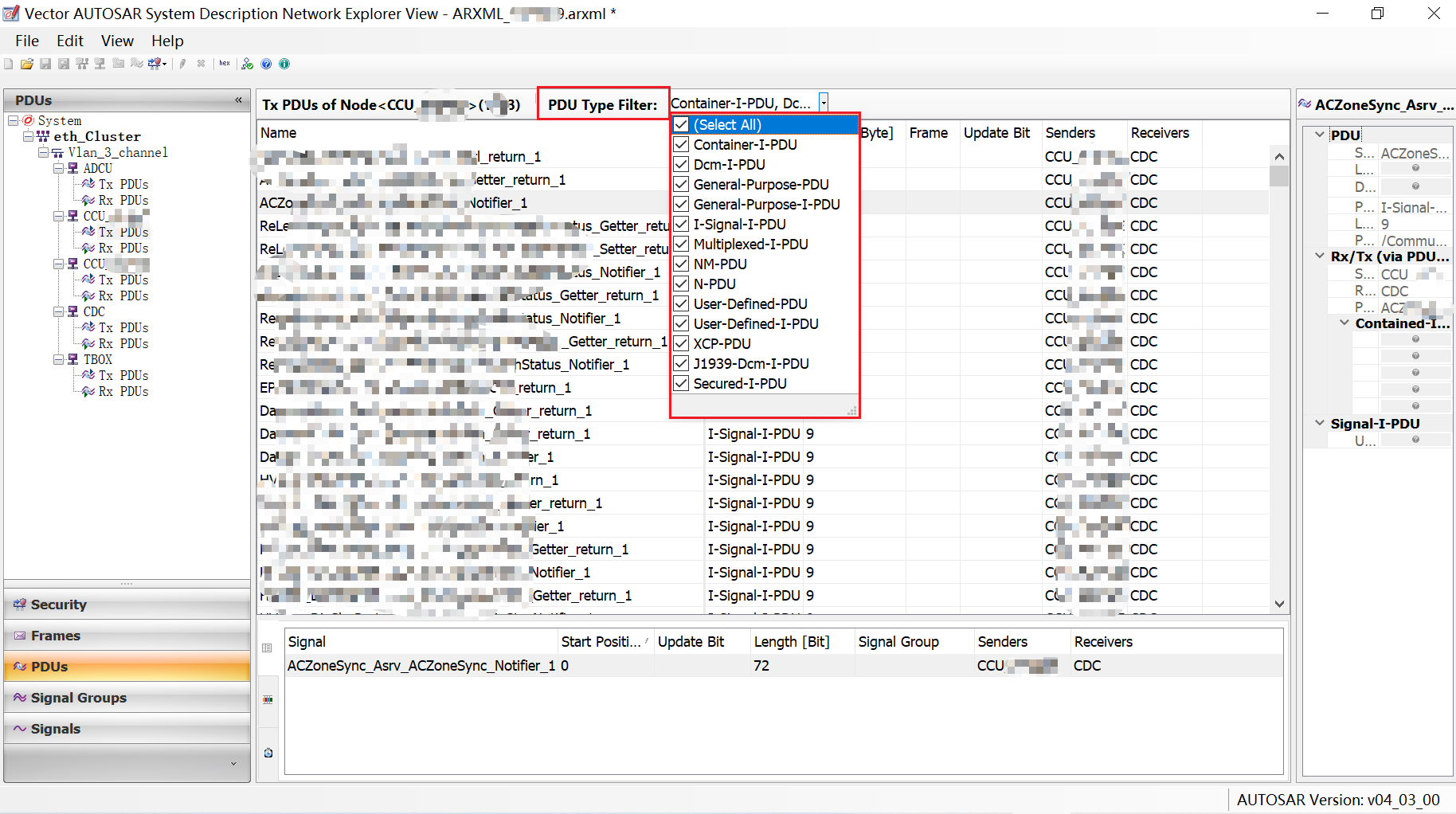Select Rx PDUs icon under TBOX
The width and height of the screenshot is (1456, 814).
click(88, 391)
